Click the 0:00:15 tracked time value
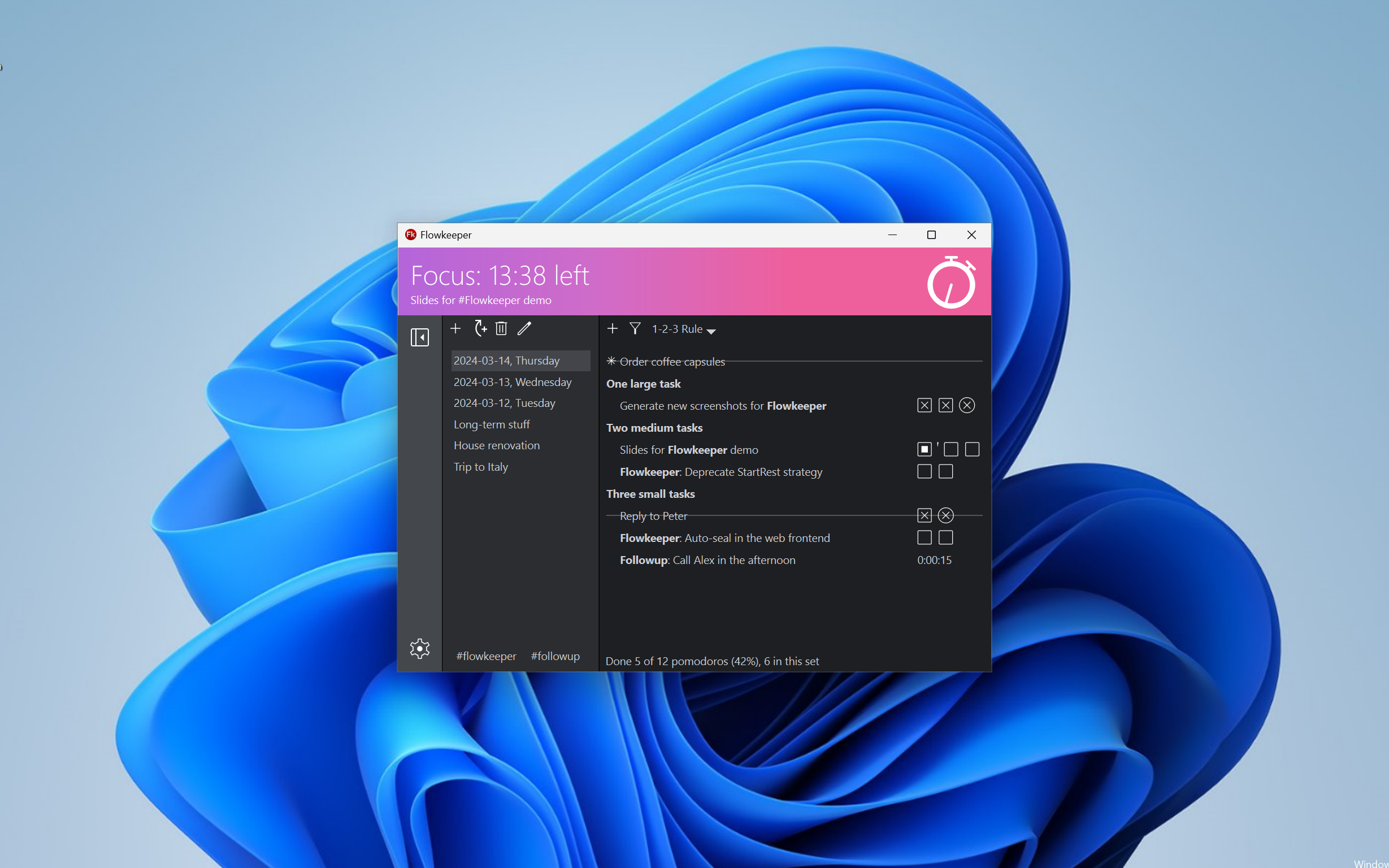 (x=934, y=560)
